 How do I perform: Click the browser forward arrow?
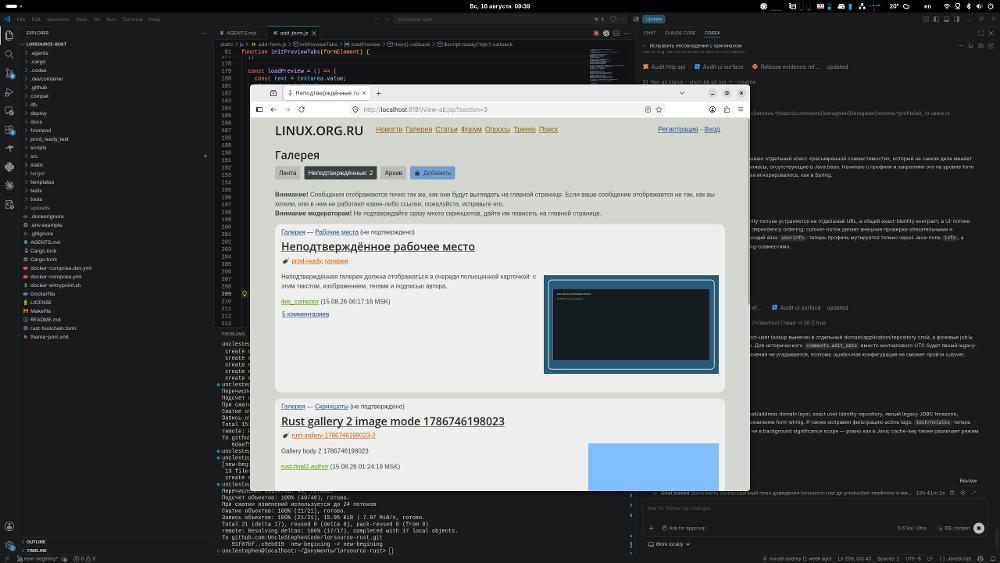point(288,110)
